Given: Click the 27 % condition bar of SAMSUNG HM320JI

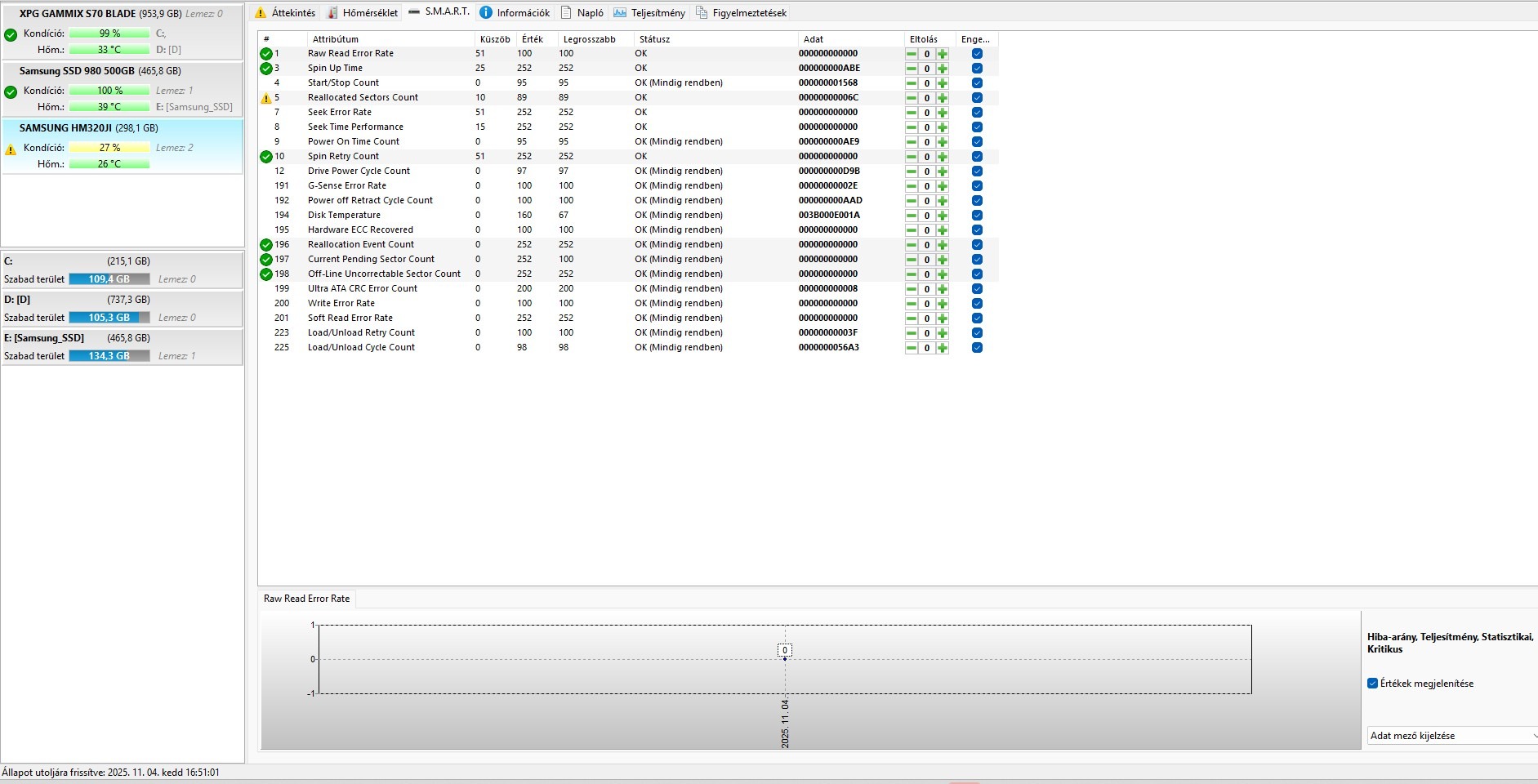Looking at the screenshot, I should click(109, 148).
